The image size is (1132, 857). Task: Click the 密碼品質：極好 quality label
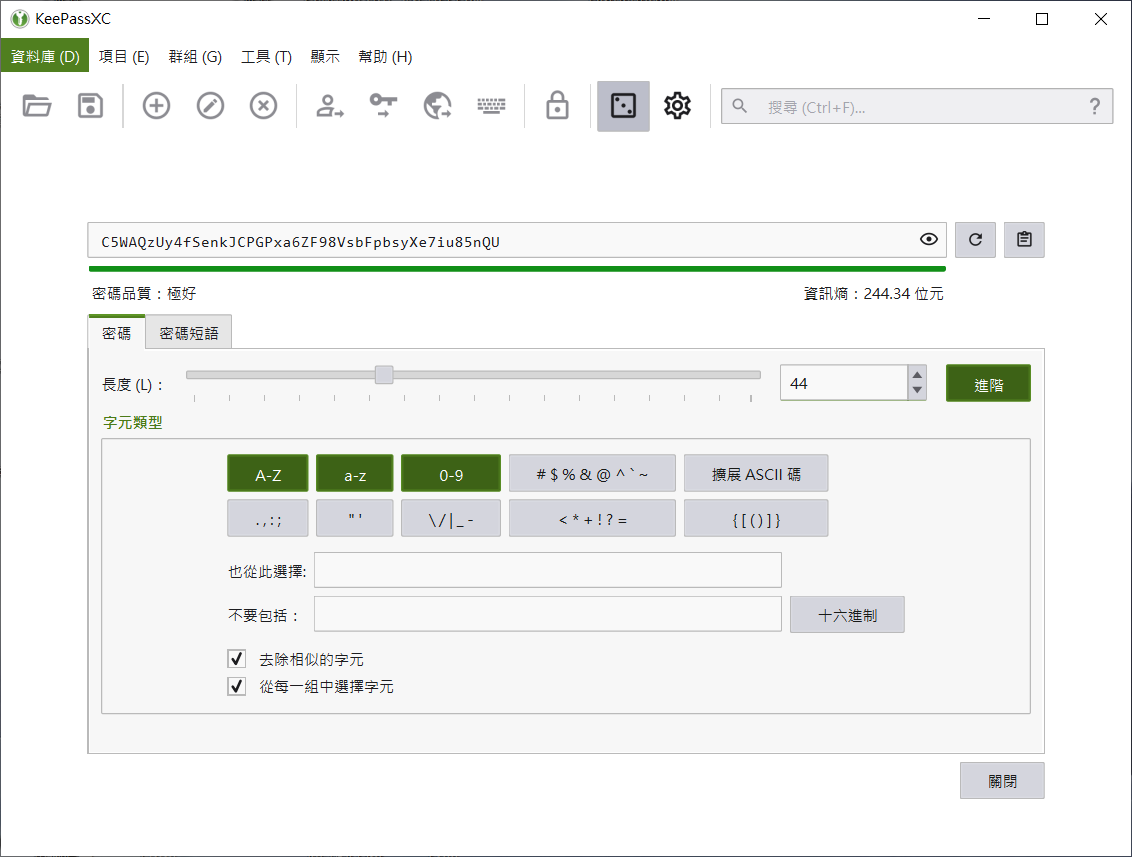click(144, 294)
